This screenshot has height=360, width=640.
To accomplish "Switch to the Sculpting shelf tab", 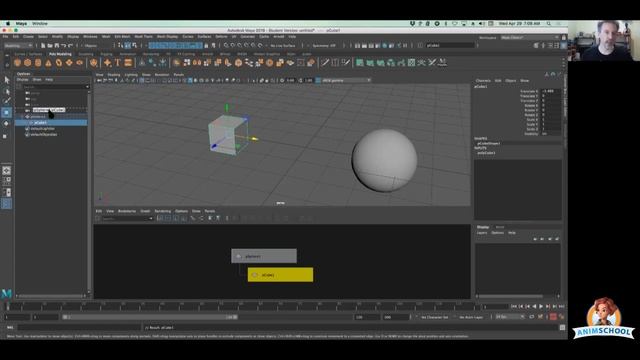I will 86,54.
